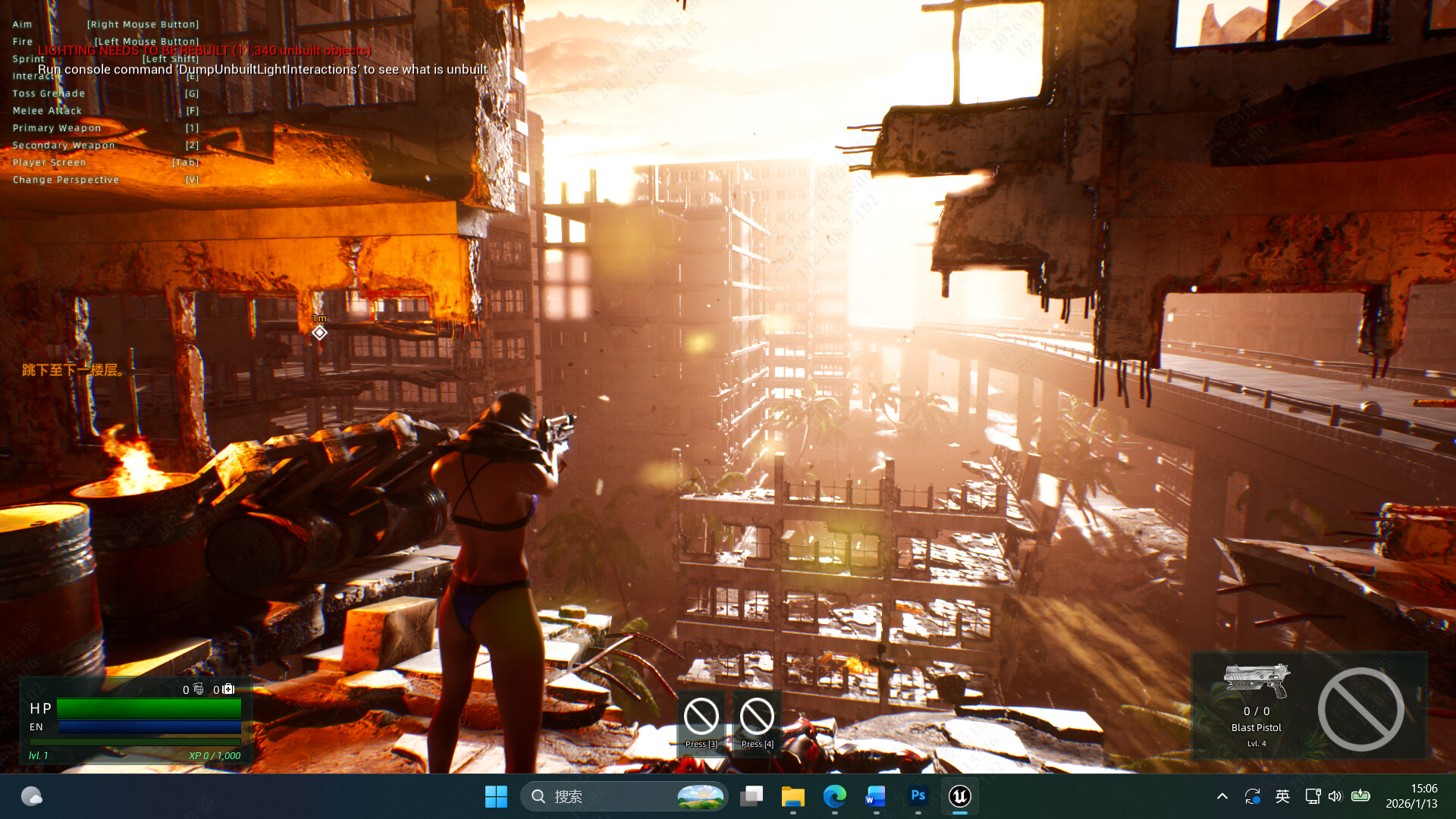Click the grenade counter icon in the HUD

199,690
